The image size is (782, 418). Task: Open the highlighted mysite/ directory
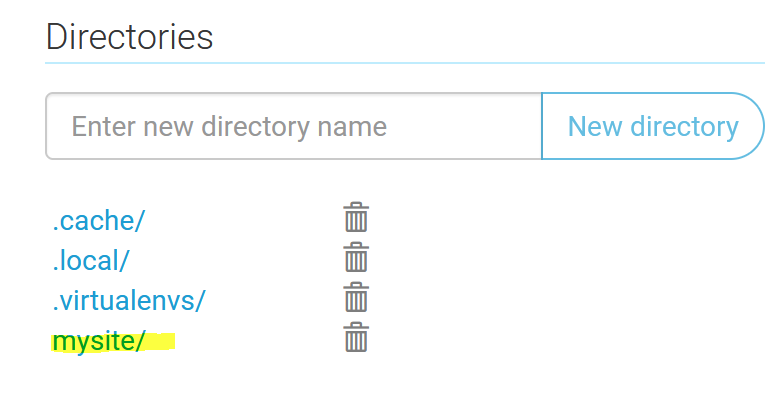click(99, 341)
